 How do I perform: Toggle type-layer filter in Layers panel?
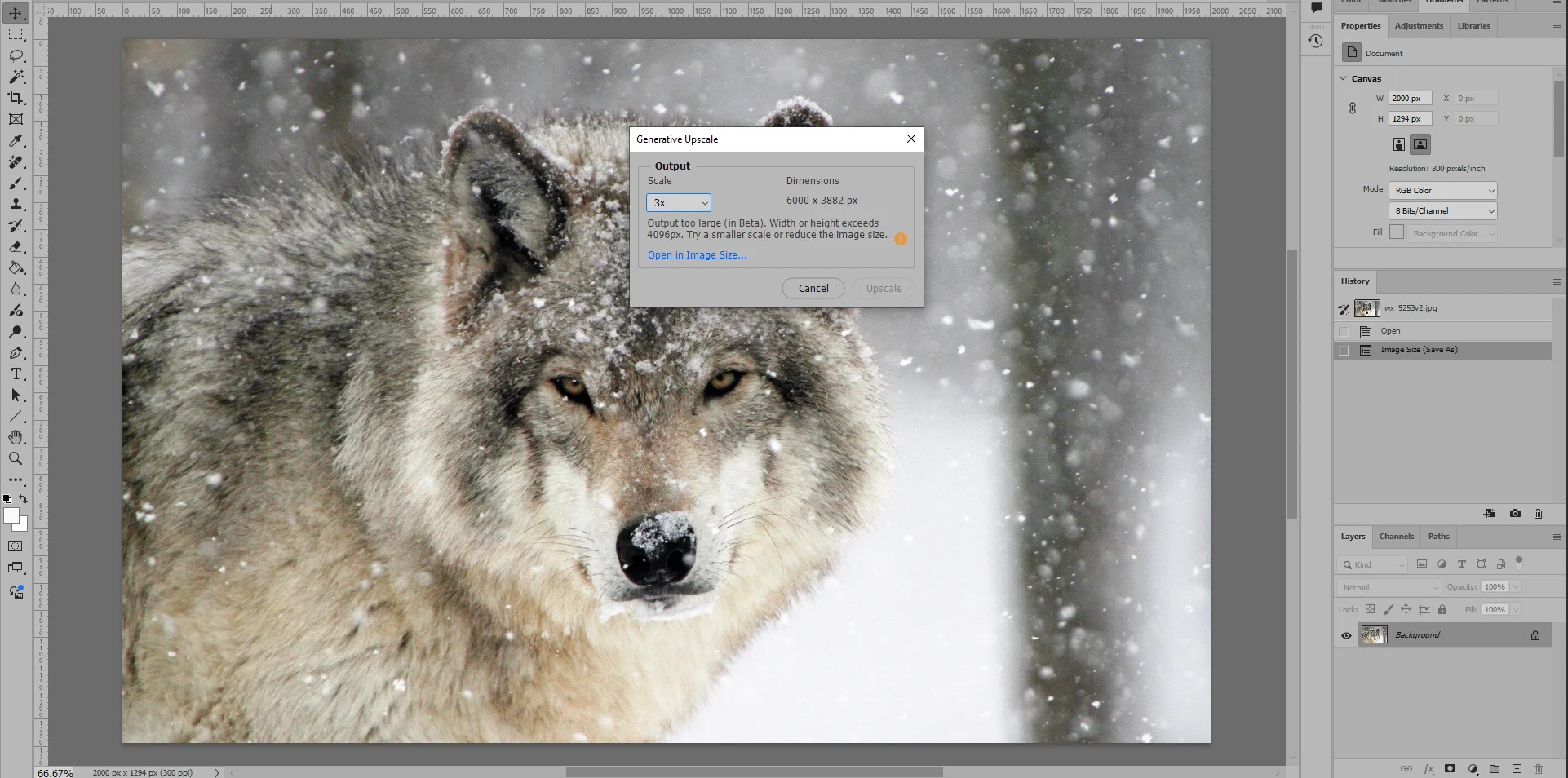pyautogui.click(x=1461, y=564)
